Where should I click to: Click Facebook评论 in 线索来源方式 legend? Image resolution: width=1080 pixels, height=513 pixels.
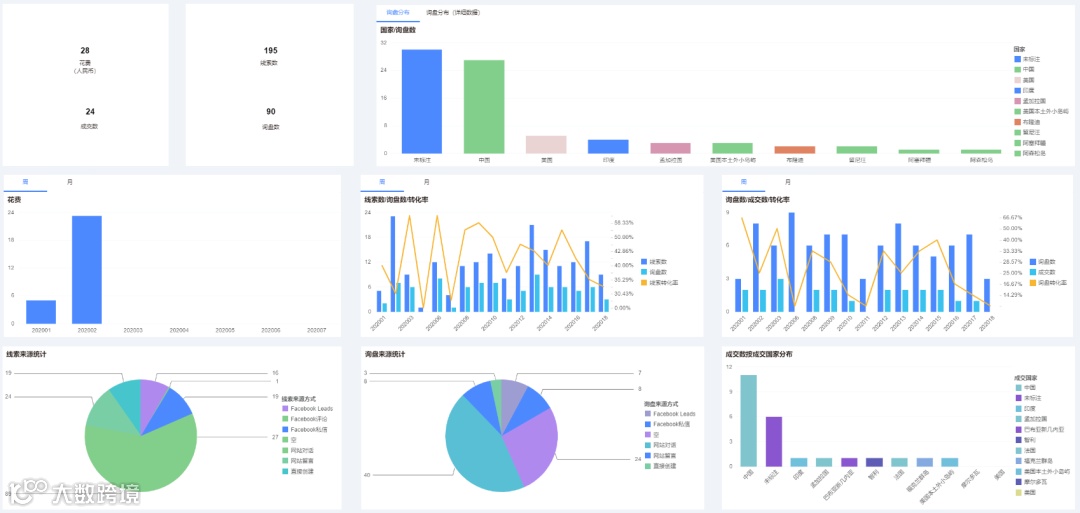coord(304,419)
